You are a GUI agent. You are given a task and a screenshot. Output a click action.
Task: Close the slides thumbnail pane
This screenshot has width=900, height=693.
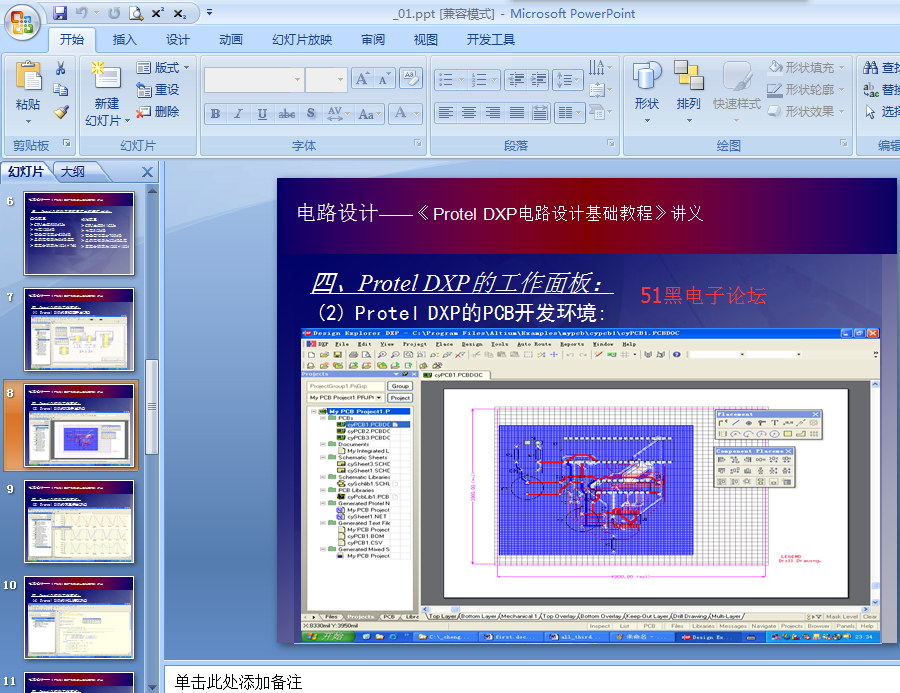click(x=147, y=172)
